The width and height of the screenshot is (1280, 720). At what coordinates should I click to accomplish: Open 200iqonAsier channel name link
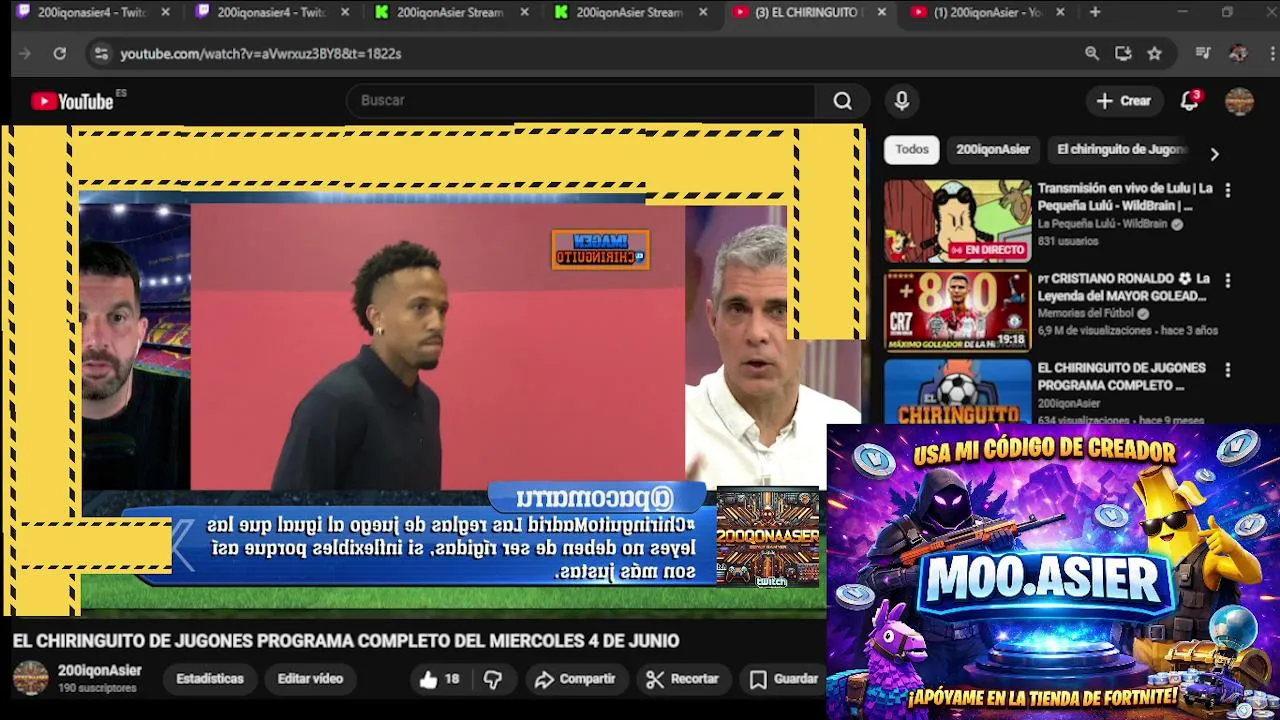[99, 671]
